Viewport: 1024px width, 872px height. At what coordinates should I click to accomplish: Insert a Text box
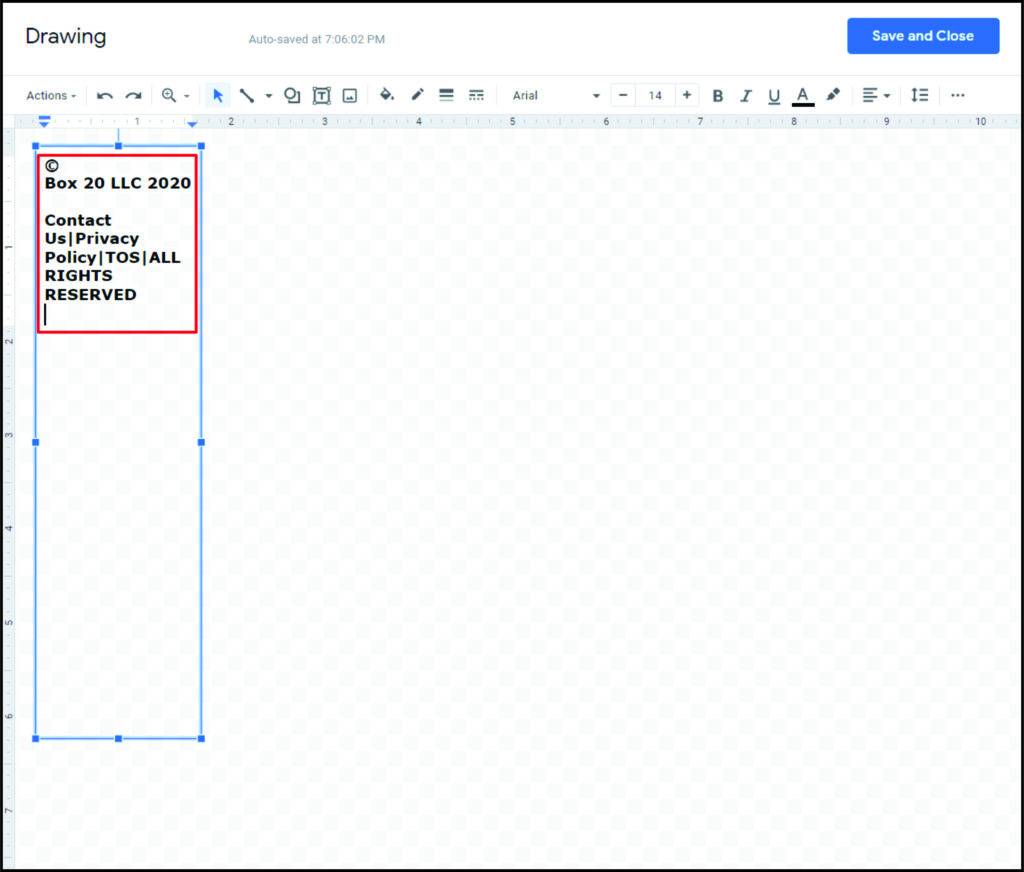[x=322, y=95]
